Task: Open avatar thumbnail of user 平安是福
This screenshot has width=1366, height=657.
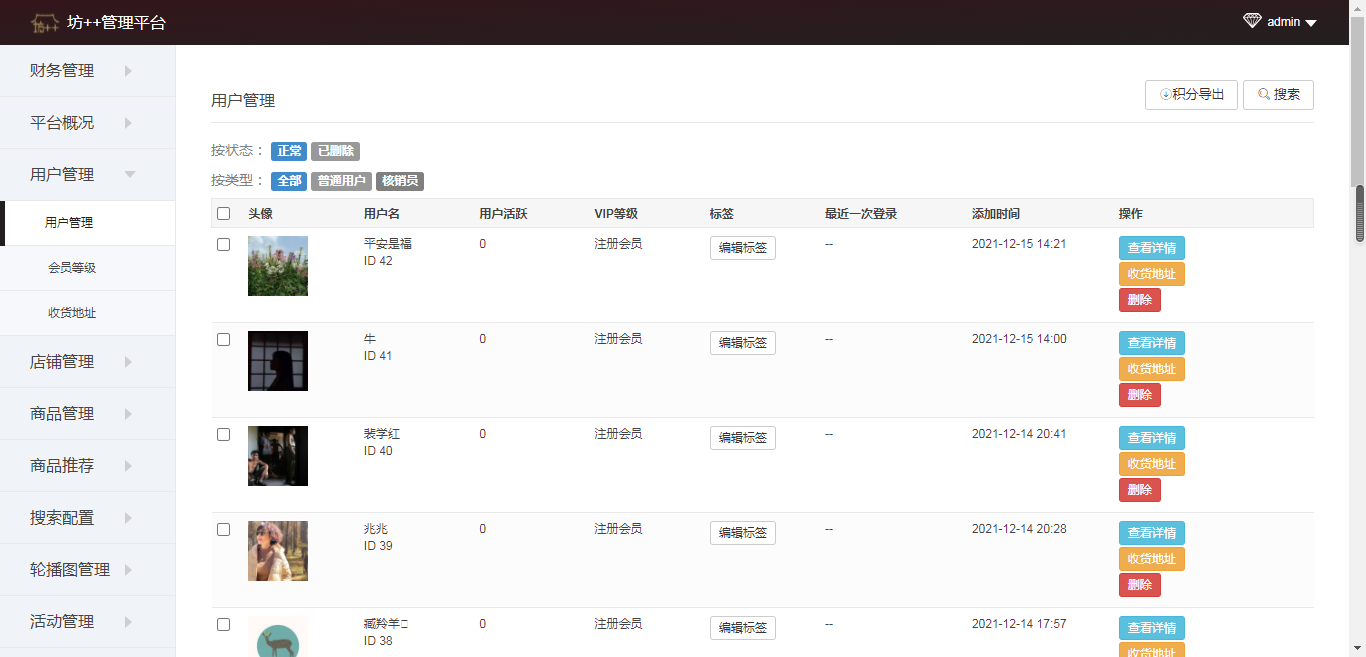Action: pos(278,266)
